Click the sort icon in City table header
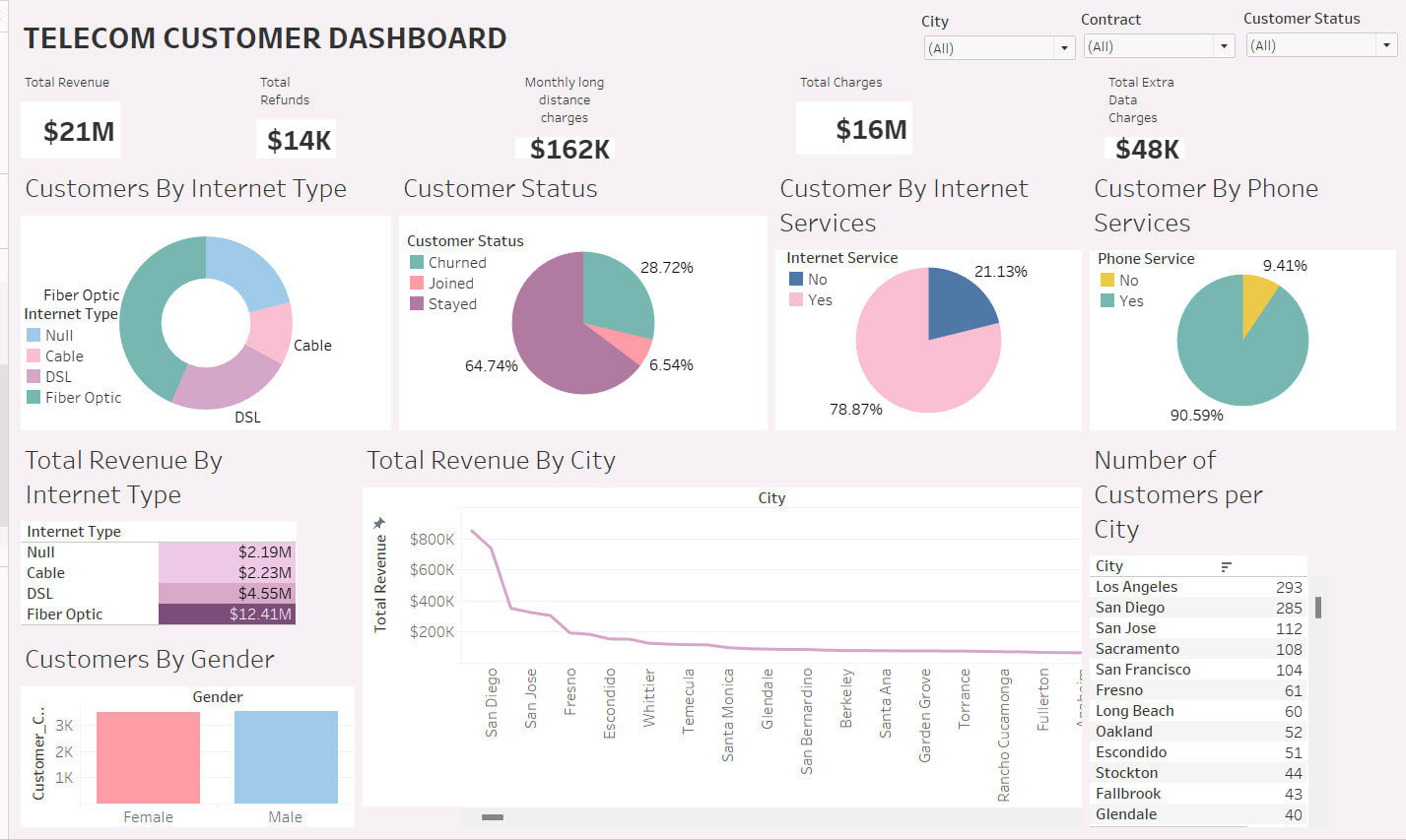The height and width of the screenshot is (840, 1406). pos(1226,566)
